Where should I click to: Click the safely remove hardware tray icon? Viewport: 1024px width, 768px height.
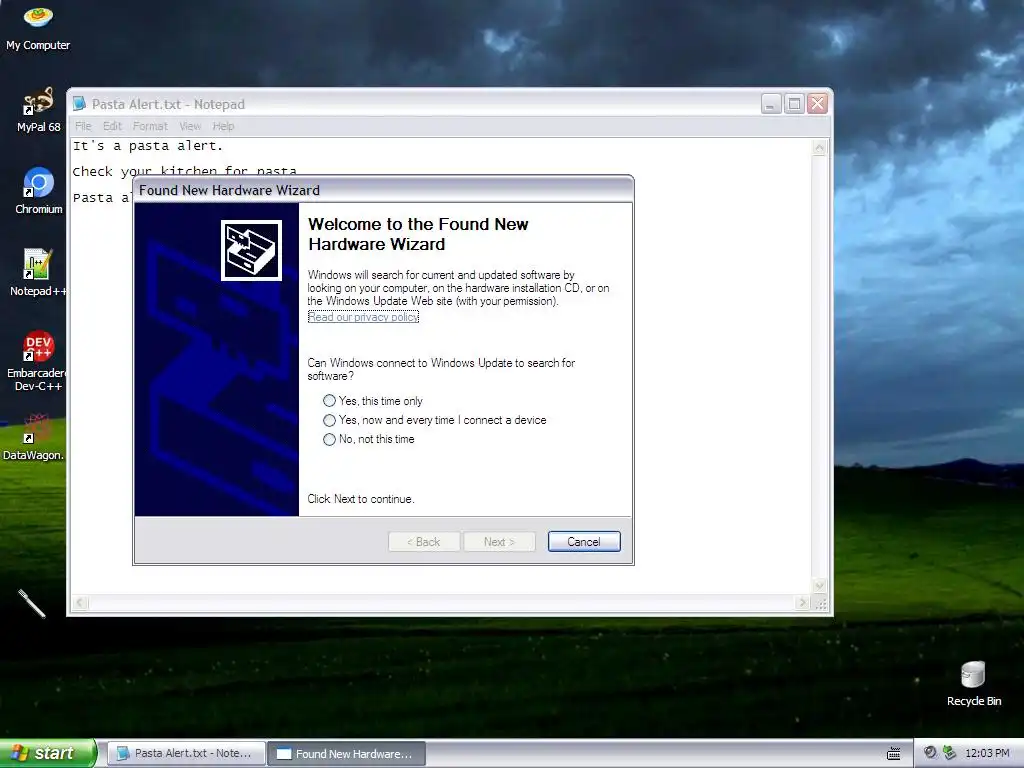950,753
